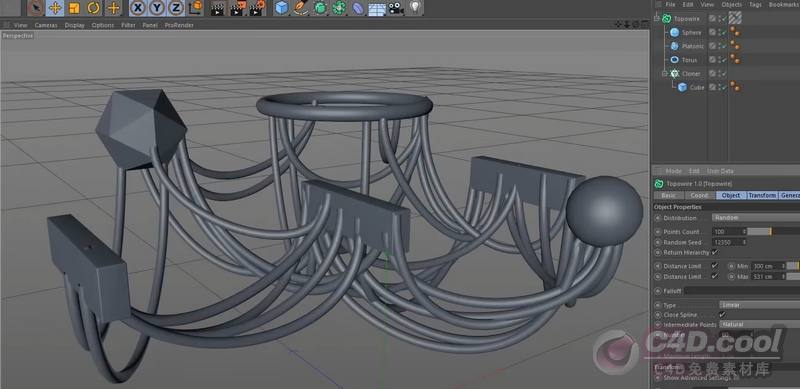Open viewport Filter menu
Viewport: 800px width, 389px height.
click(x=129, y=25)
